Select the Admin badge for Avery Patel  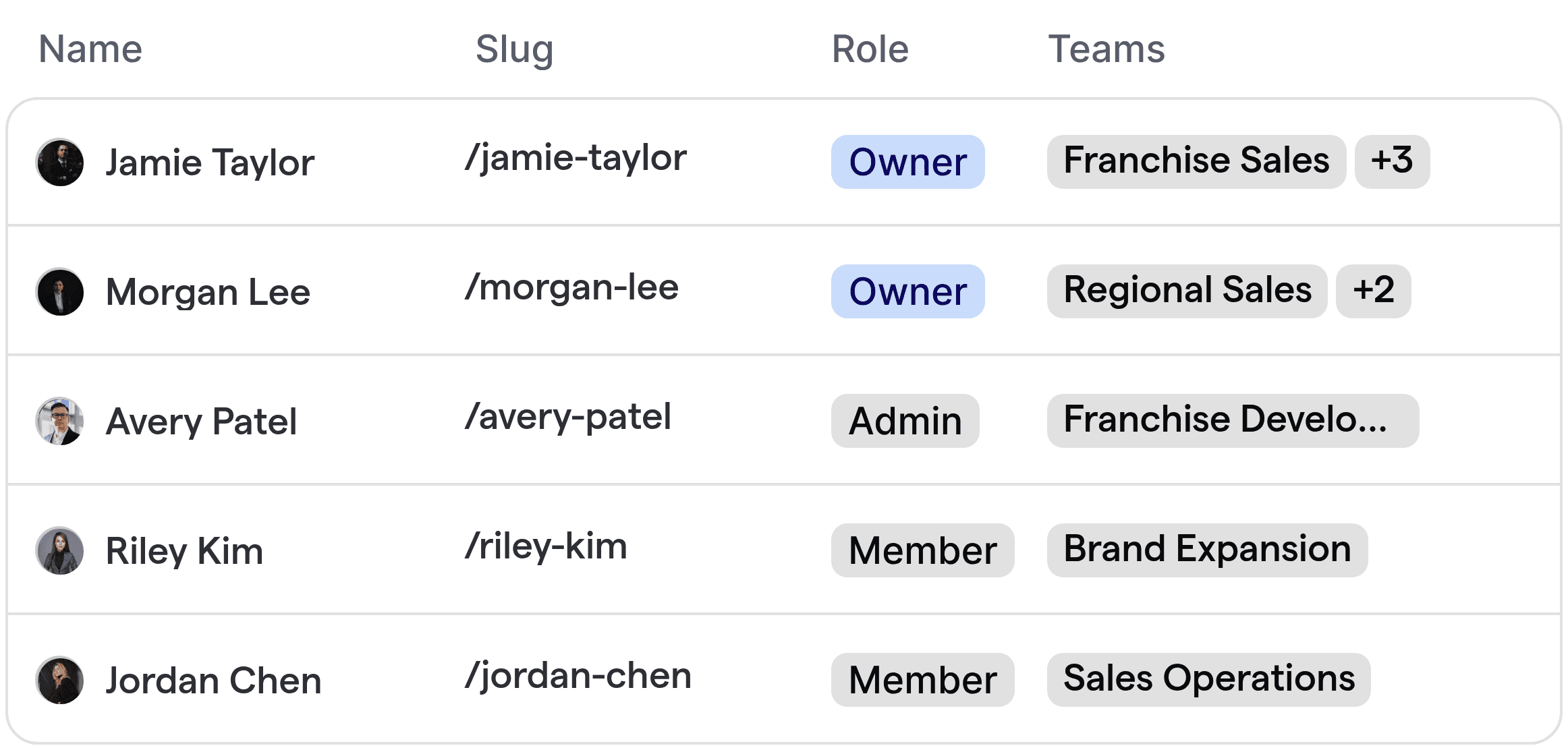tap(905, 421)
